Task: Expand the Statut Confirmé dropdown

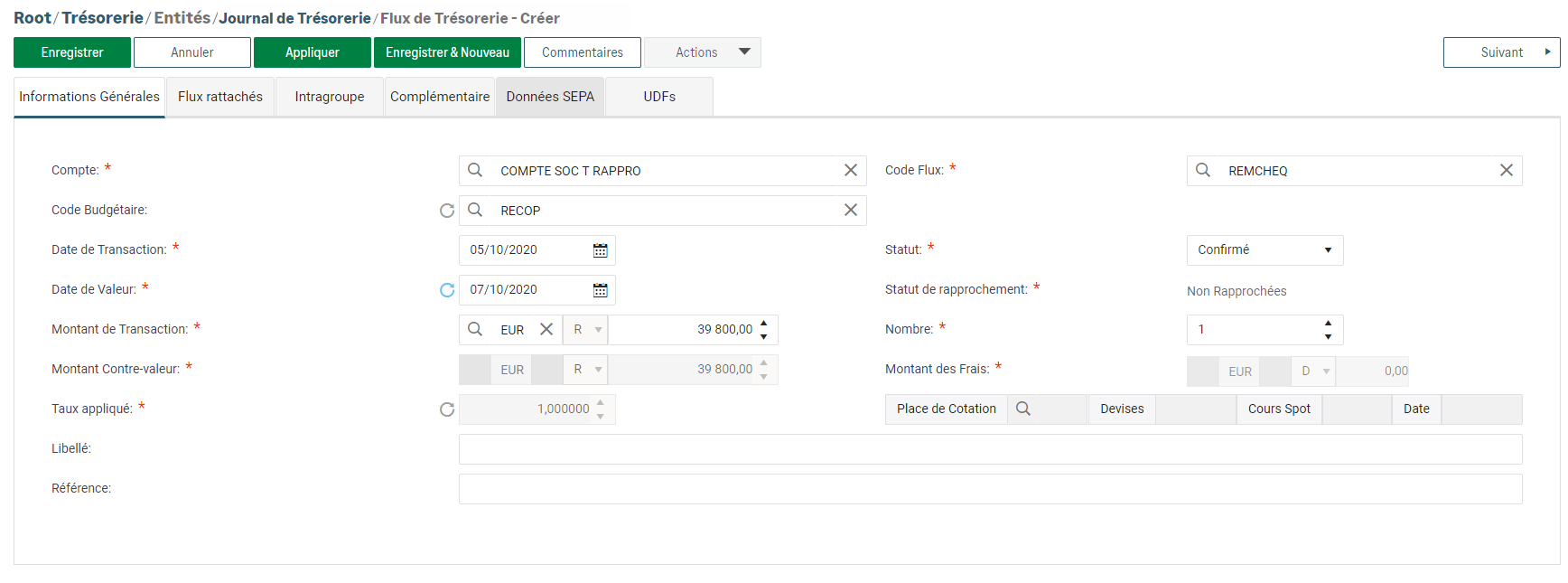Action: 1328,250
